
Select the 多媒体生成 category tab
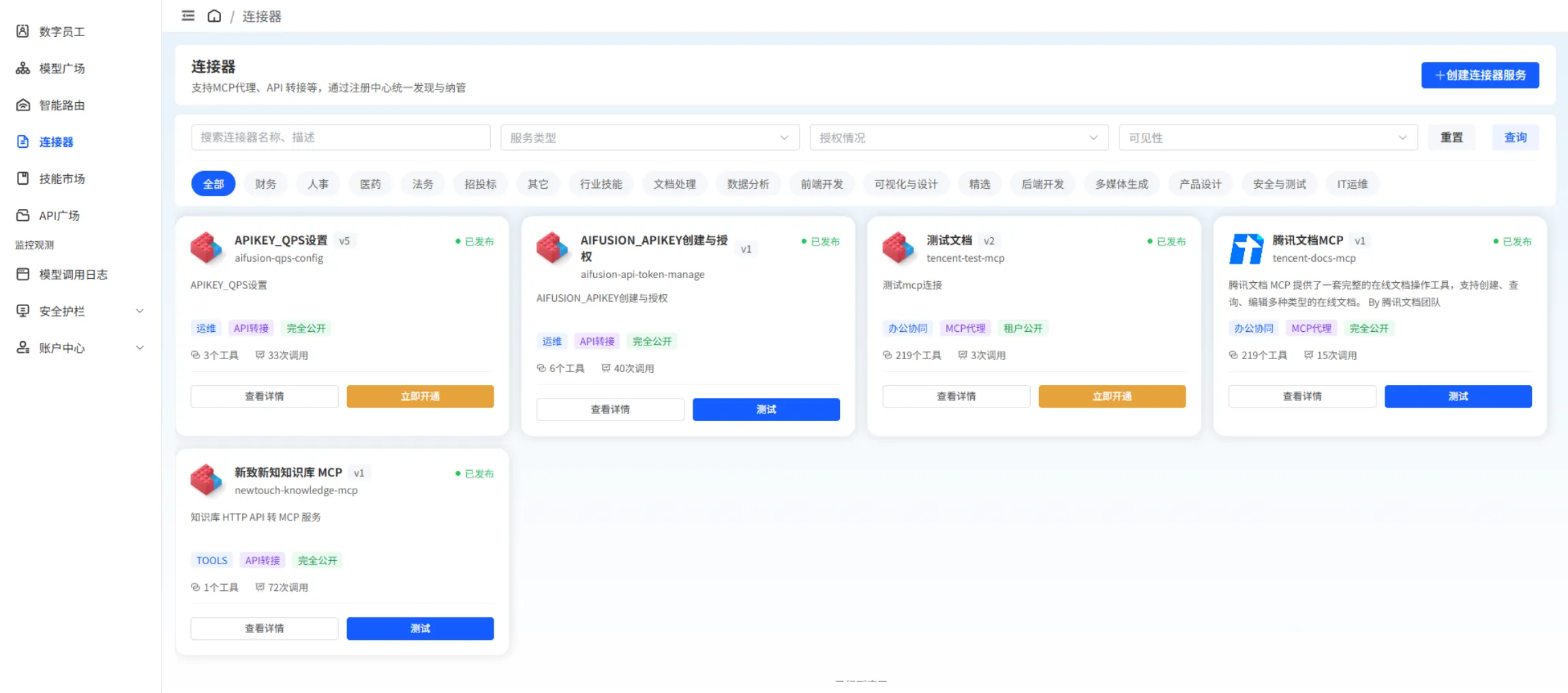[x=1121, y=184]
